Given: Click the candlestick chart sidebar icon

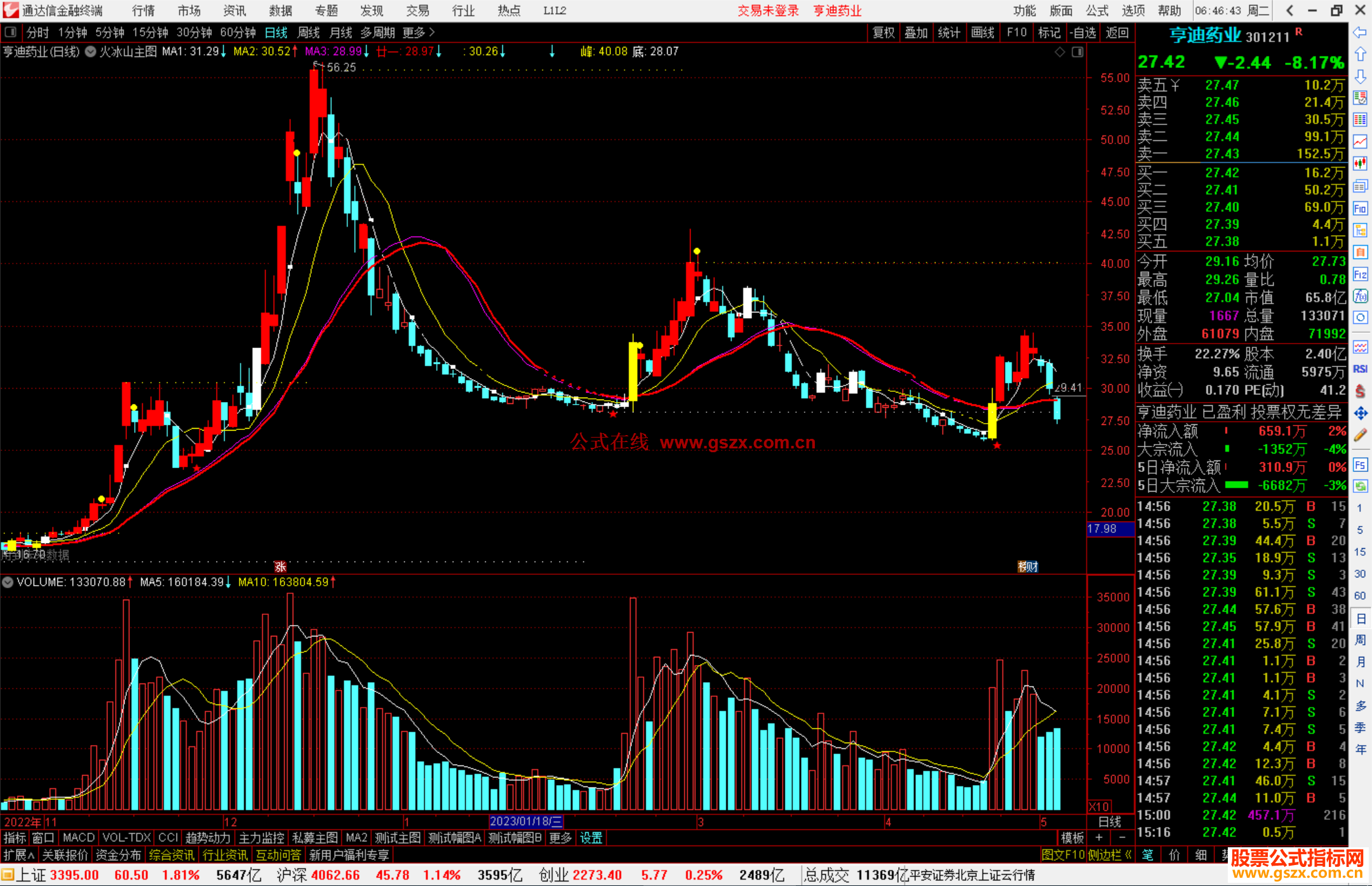Looking at the screenshot, I should (x=1360, y=164).
